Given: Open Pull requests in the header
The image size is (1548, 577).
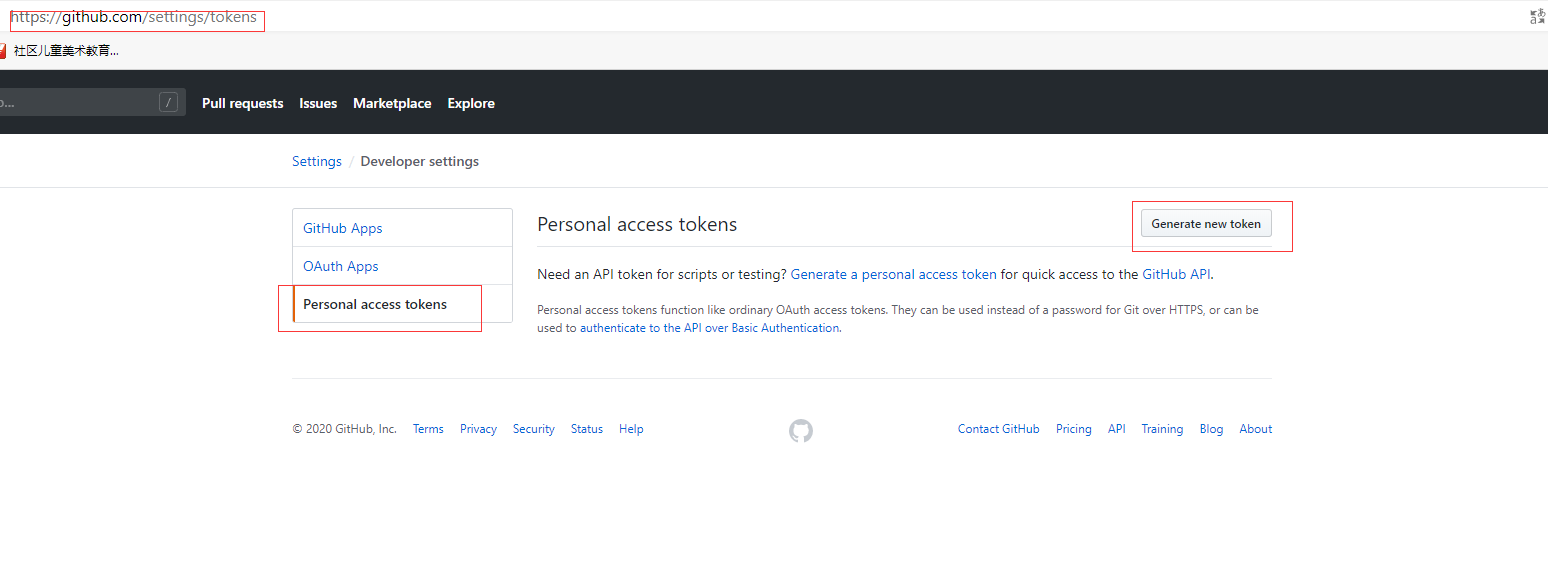Looking at the screenshot, I should click(242, 103).
